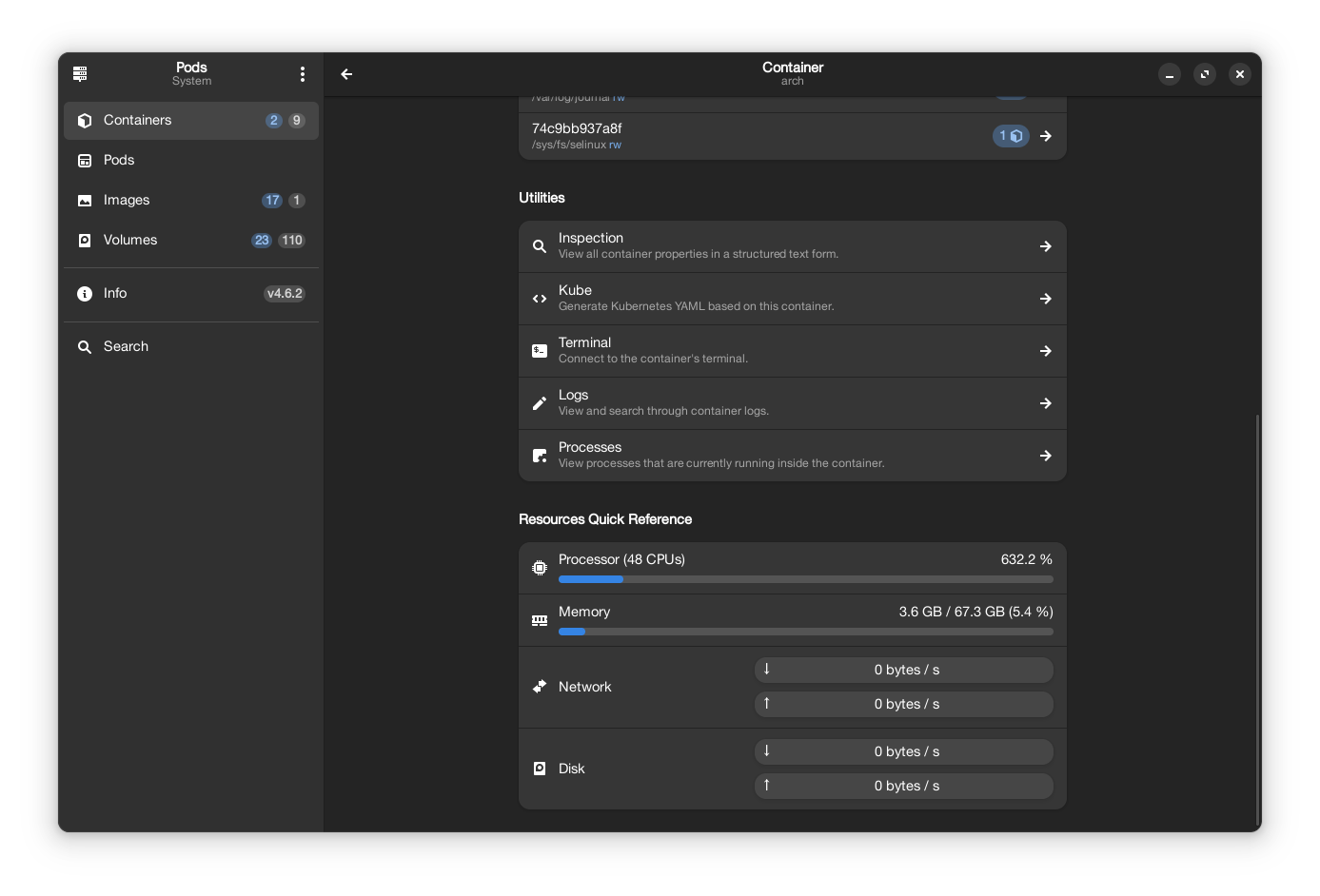
Task: Click the Memory RAM icon
Action: click(x=540, y=620)
